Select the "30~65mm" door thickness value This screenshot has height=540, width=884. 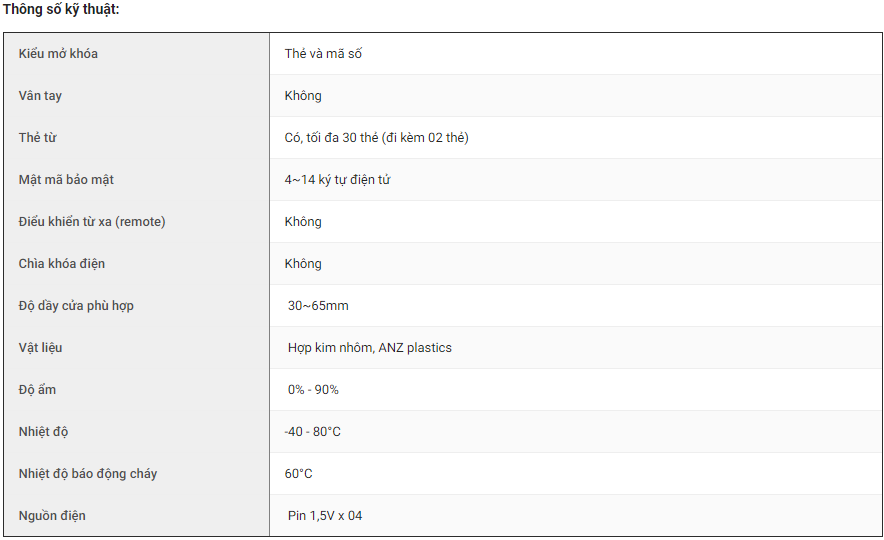(x=318, y=306)
